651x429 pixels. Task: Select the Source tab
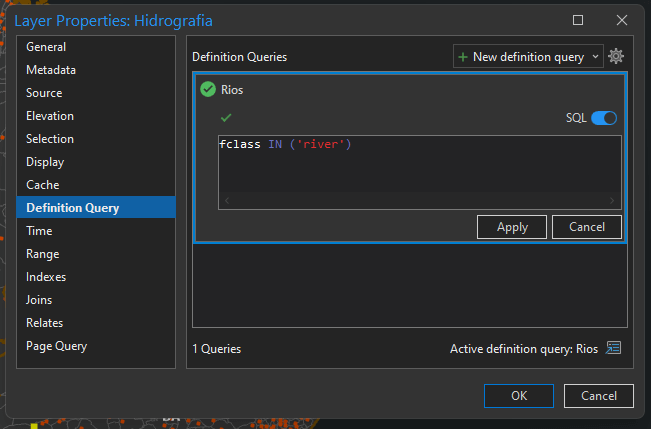coord(44,93)
